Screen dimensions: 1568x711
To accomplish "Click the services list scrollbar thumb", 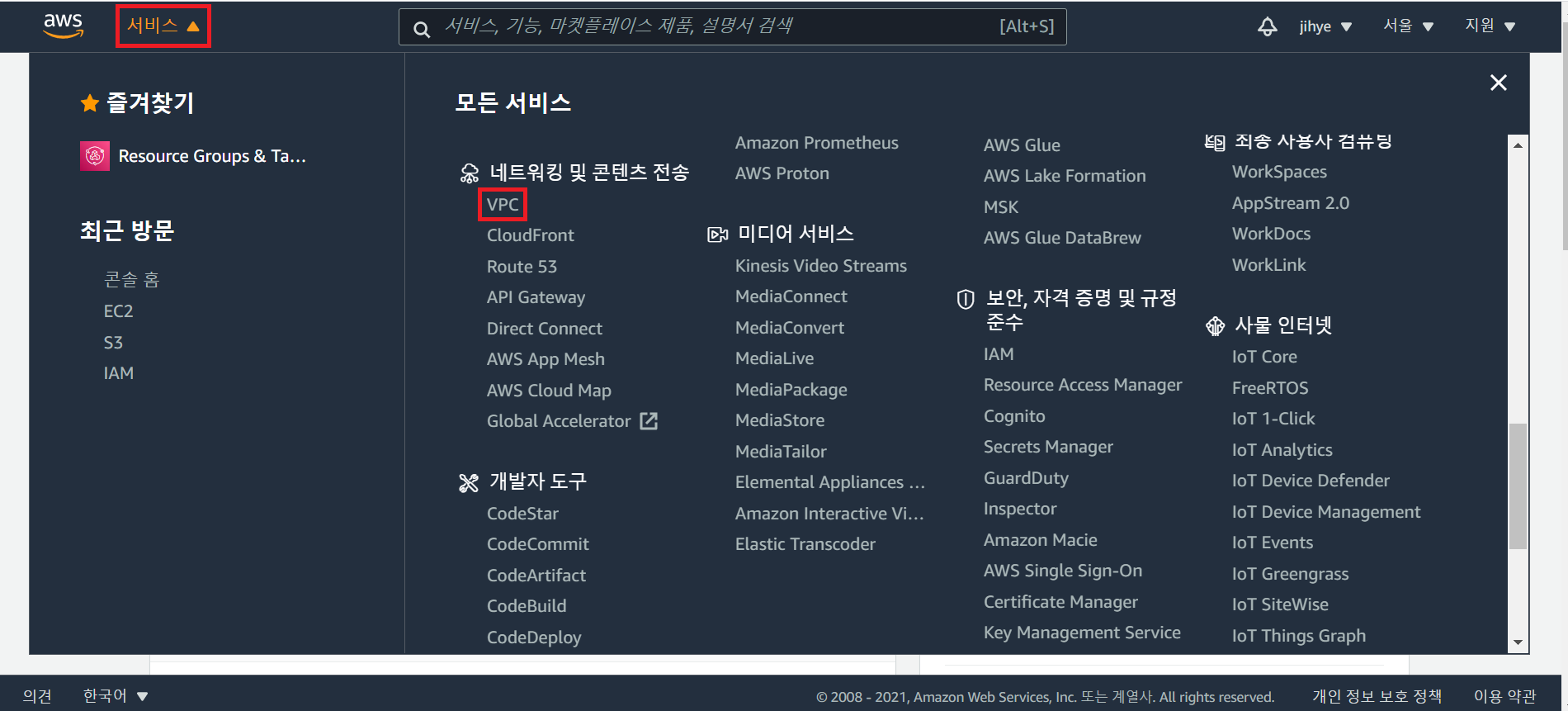I will (x=1518, y=486).
